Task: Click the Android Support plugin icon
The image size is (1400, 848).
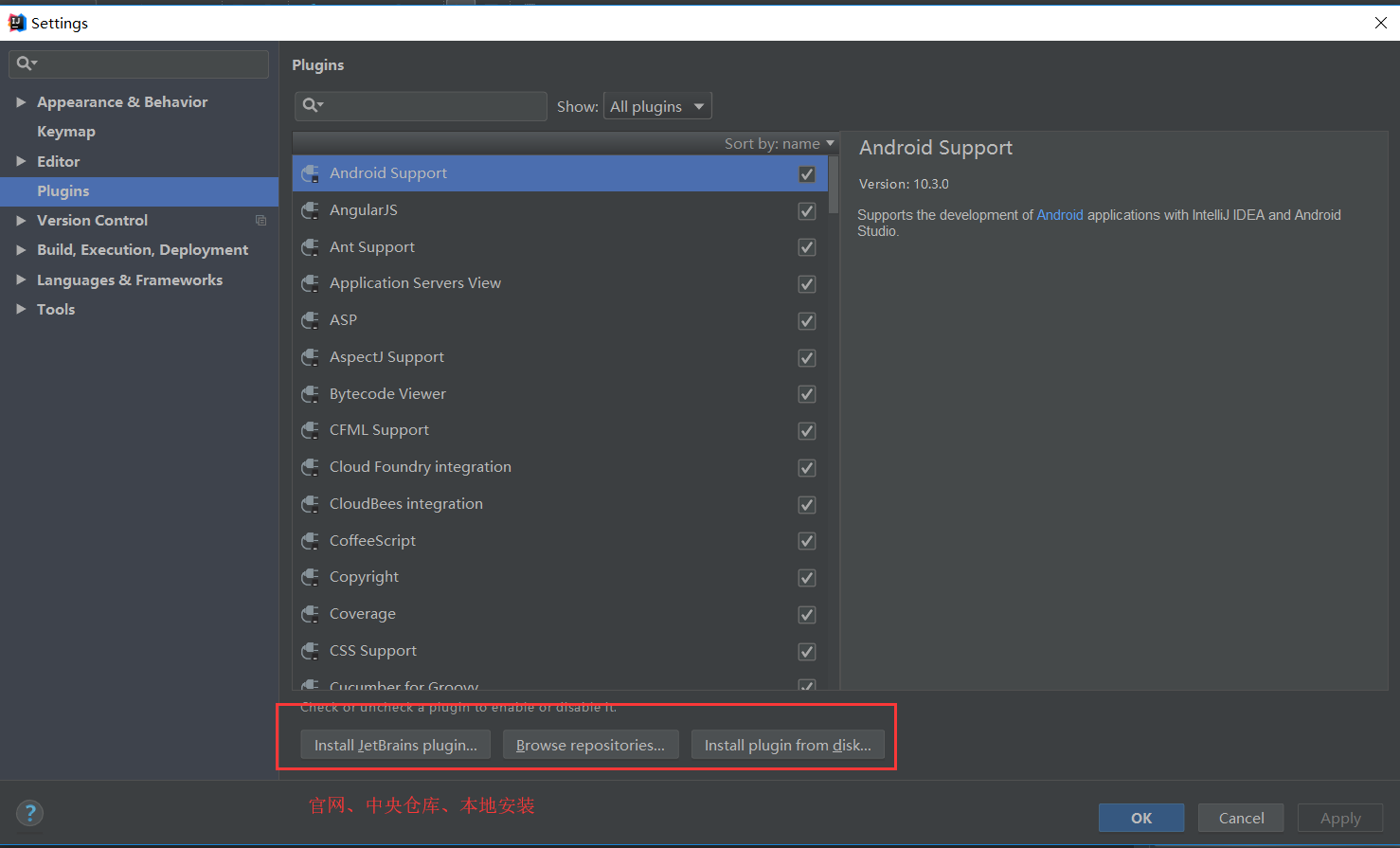Action: pos(310,173)
